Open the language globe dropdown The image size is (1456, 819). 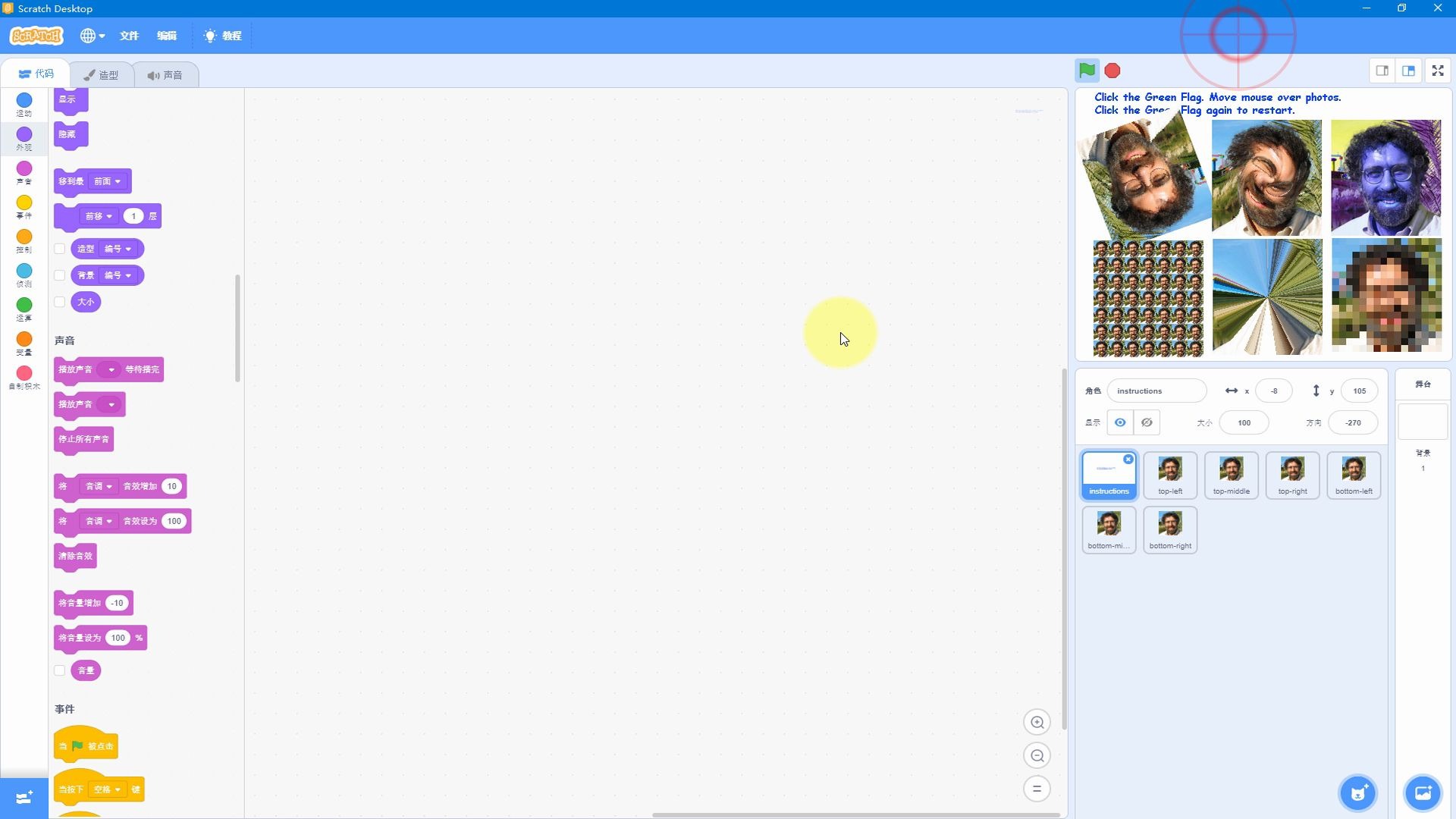pos(93,36)
